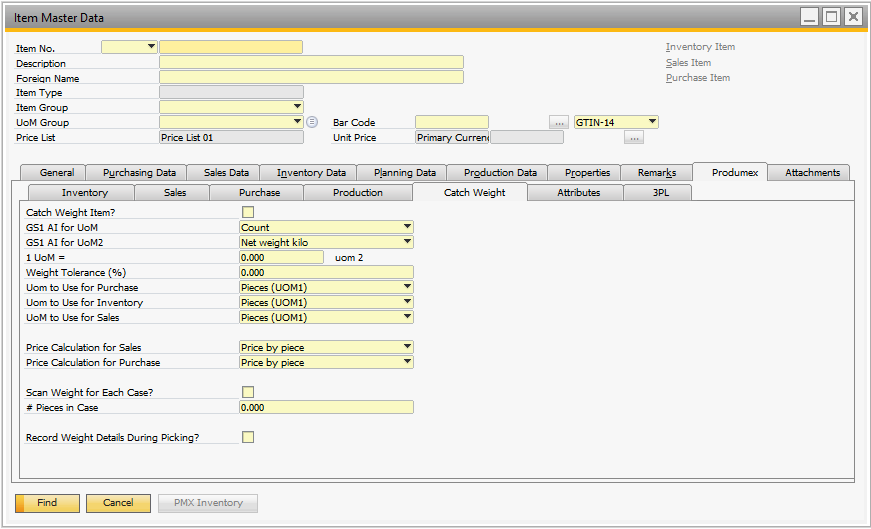This screenshot has height=529, width=871.
Task: Click the round icon beside UoM Group dropdown
Action: [312, 122]
